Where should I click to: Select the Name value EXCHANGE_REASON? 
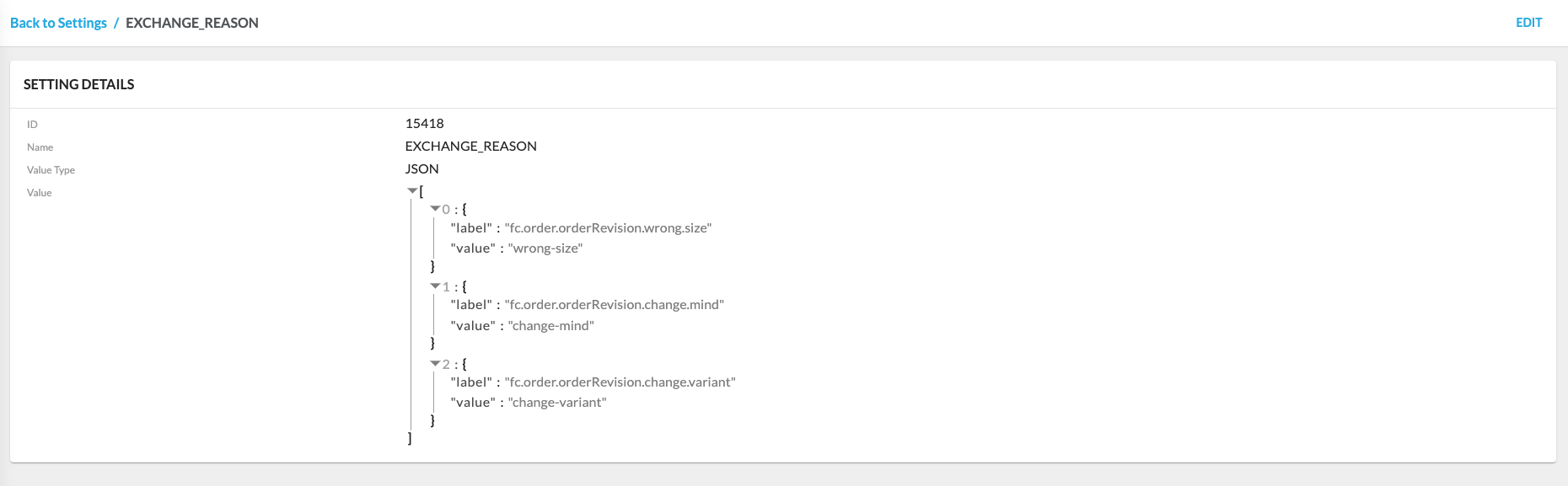pos(470,146)
